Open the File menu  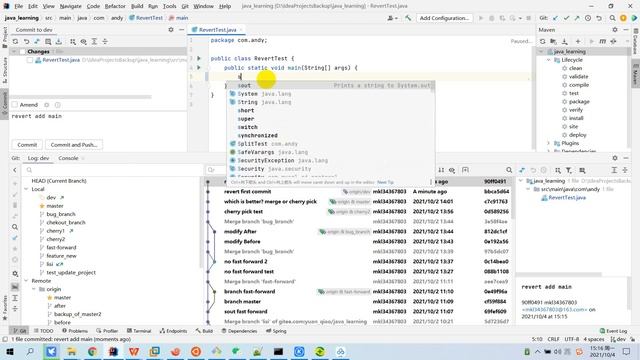(x=18, y=6)
